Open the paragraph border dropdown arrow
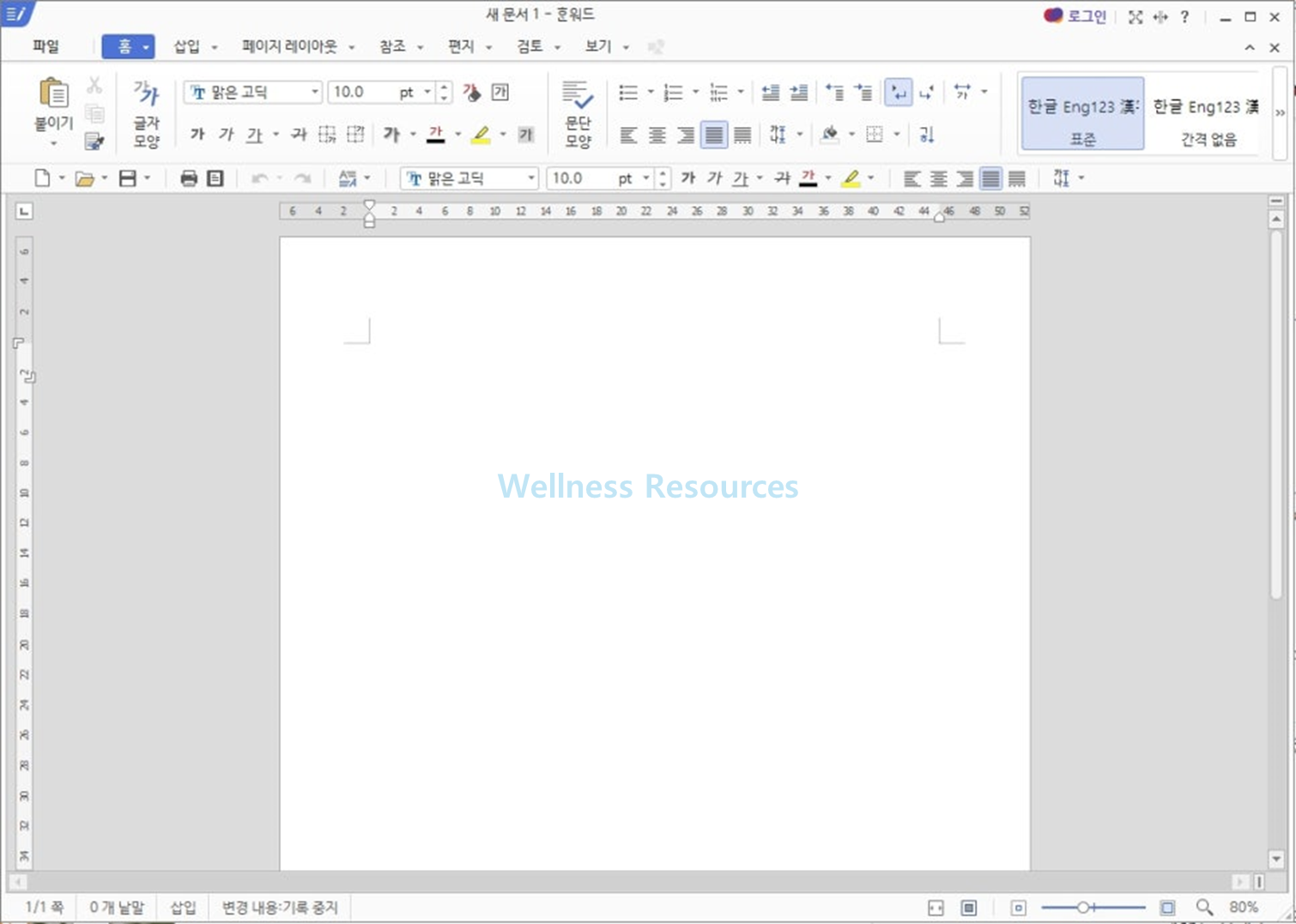 (x=896, y=135)
